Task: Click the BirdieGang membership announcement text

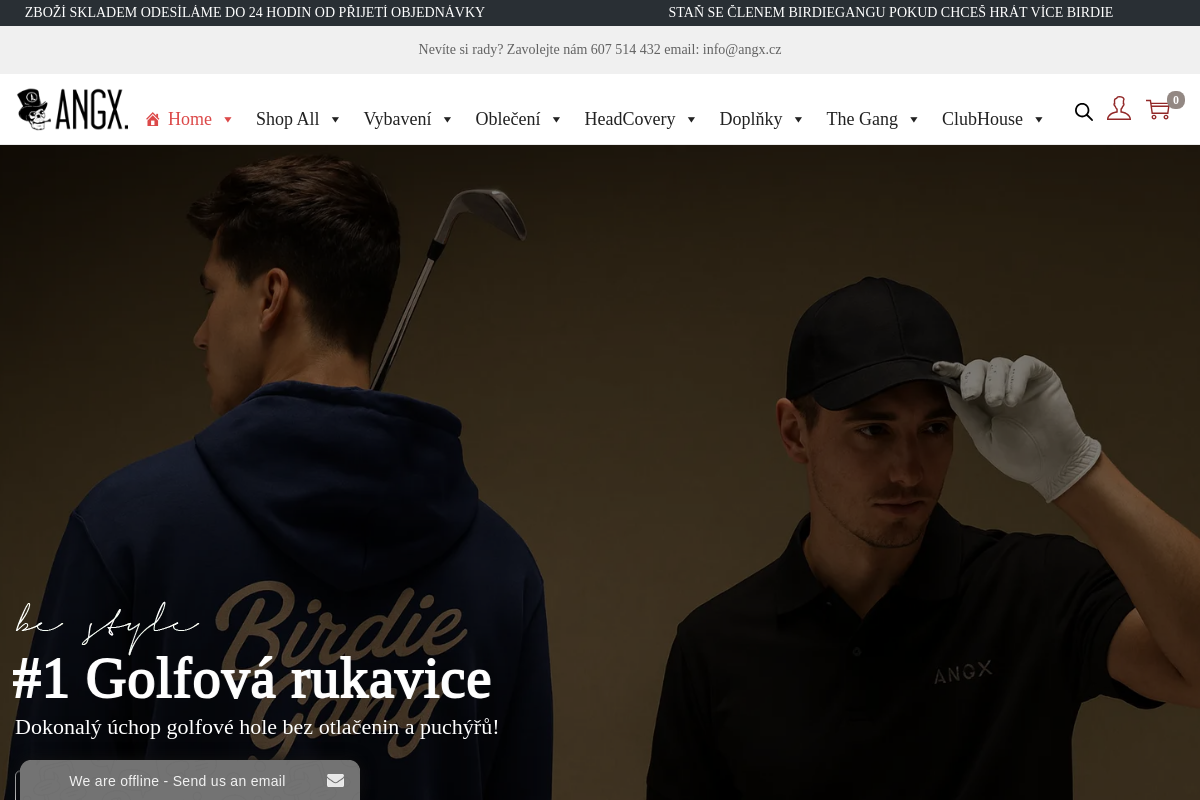Action: coord(890,12)
